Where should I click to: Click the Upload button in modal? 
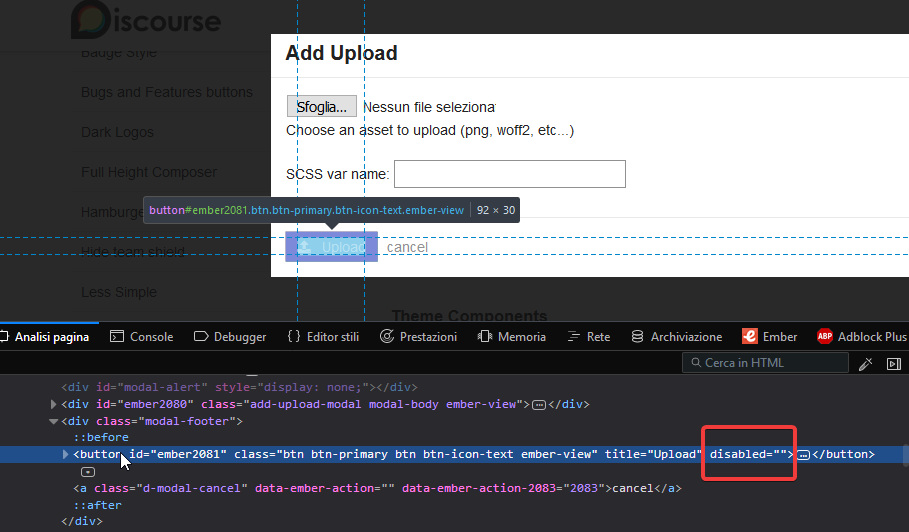pyautogui.click(x=332, y=247)
